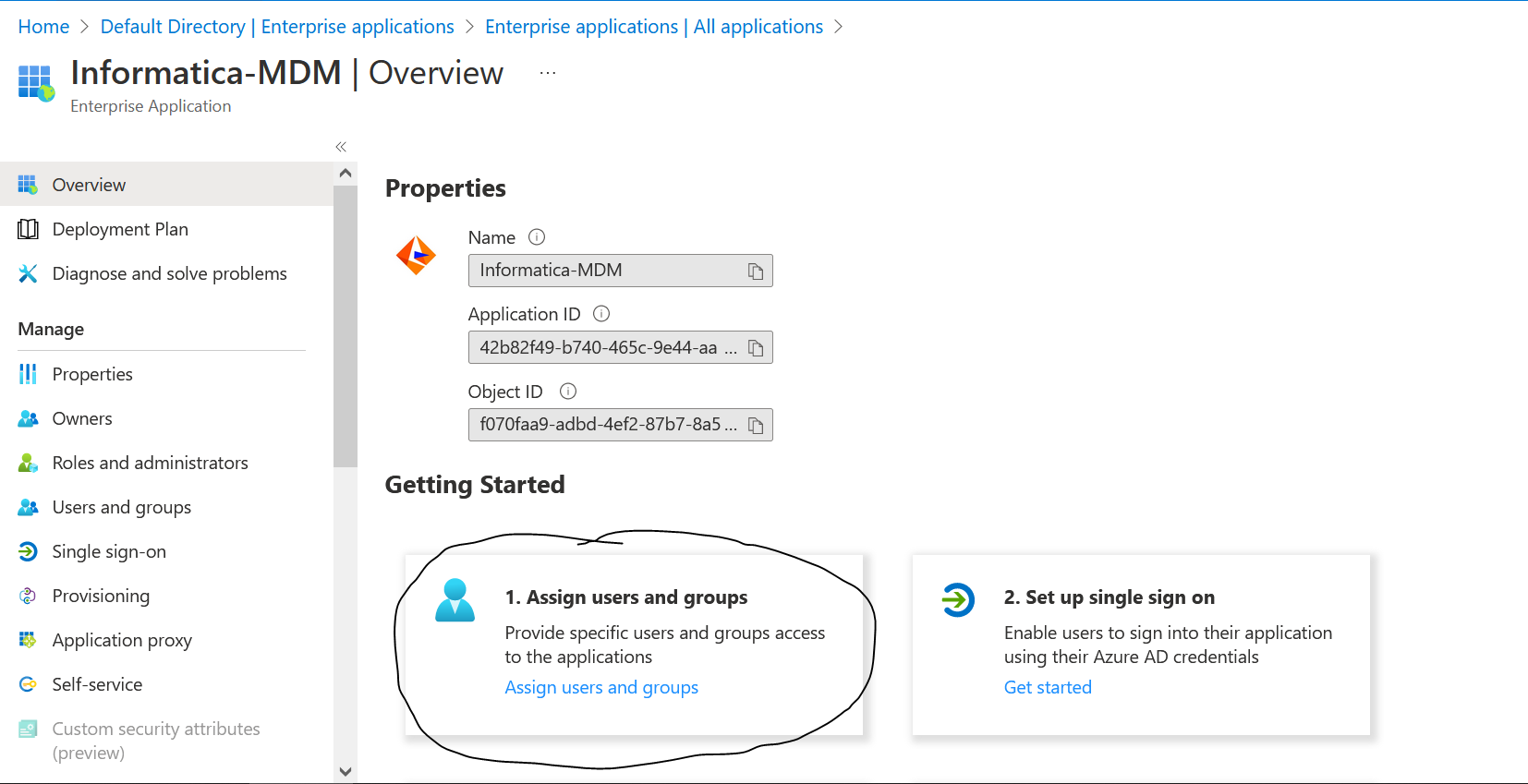The width and height of the screenshot is (1528, 784).
Task: Go to Home breadcrumb
Action: point(43,27)
